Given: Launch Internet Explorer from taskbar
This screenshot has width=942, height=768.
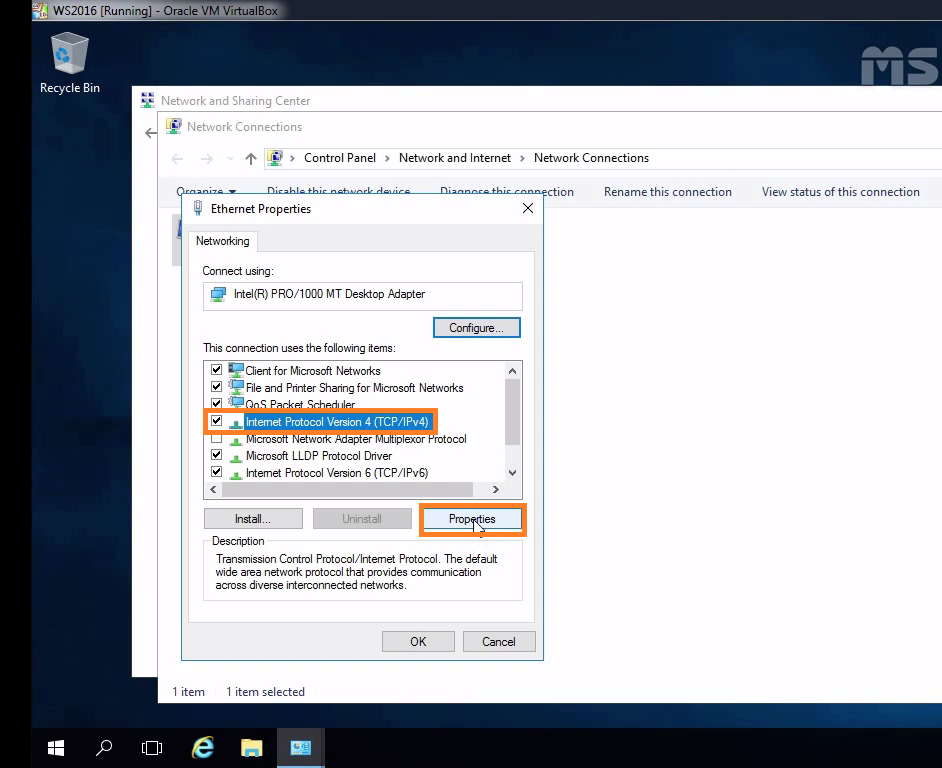Looking at the screenshot, I should coord(202,748).
